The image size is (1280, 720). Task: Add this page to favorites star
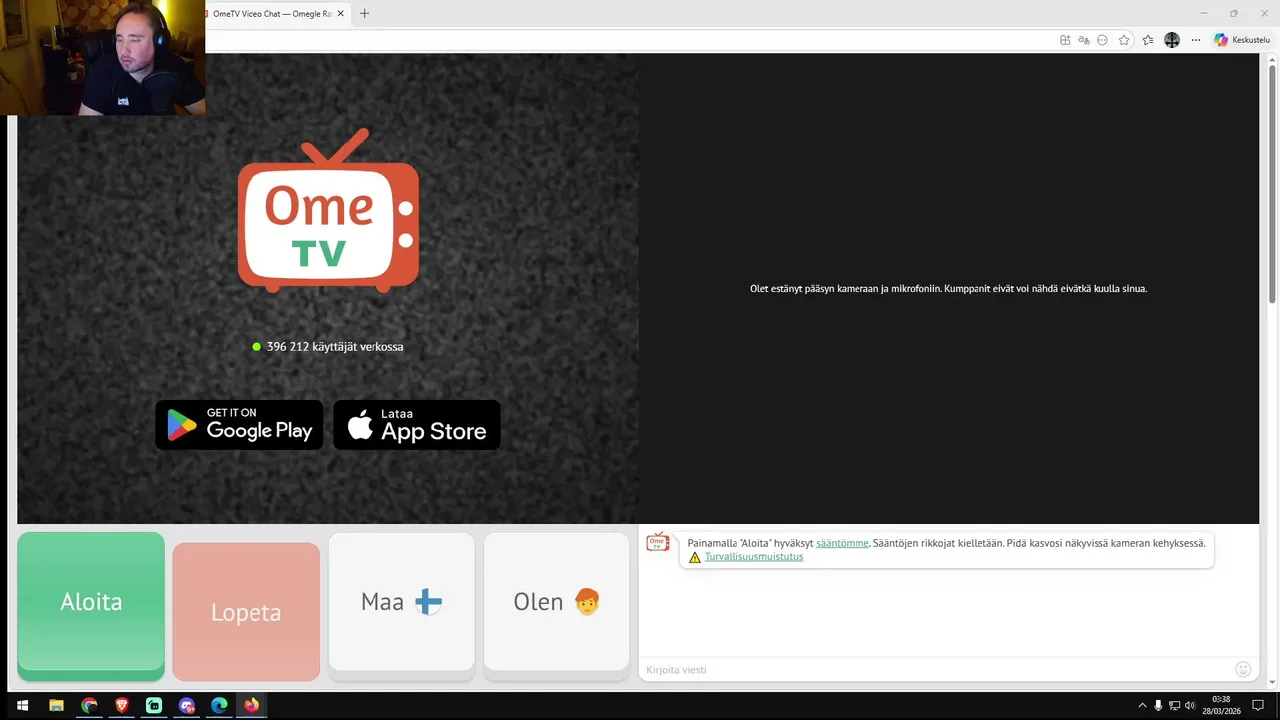(x=1124, y=40)
